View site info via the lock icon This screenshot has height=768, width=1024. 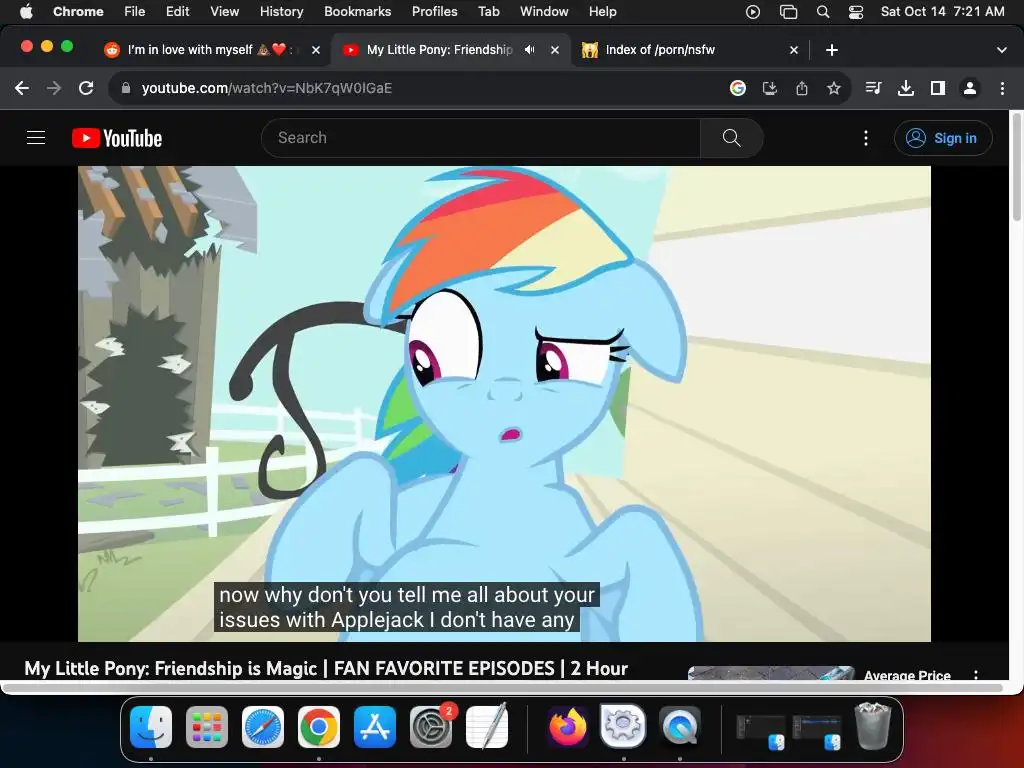click(126, 88)
